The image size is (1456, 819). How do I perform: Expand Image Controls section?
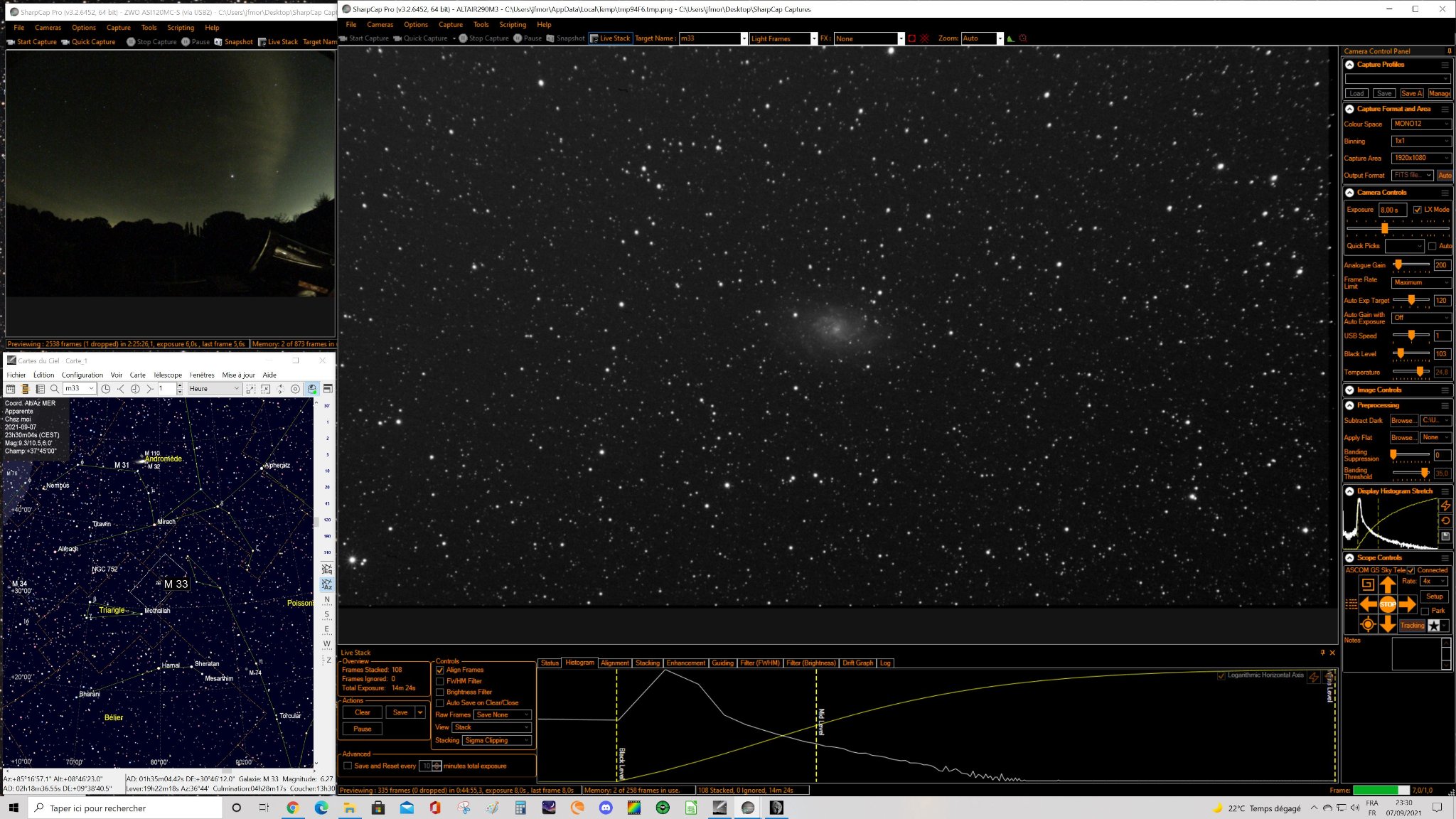tap(1349, 390)
